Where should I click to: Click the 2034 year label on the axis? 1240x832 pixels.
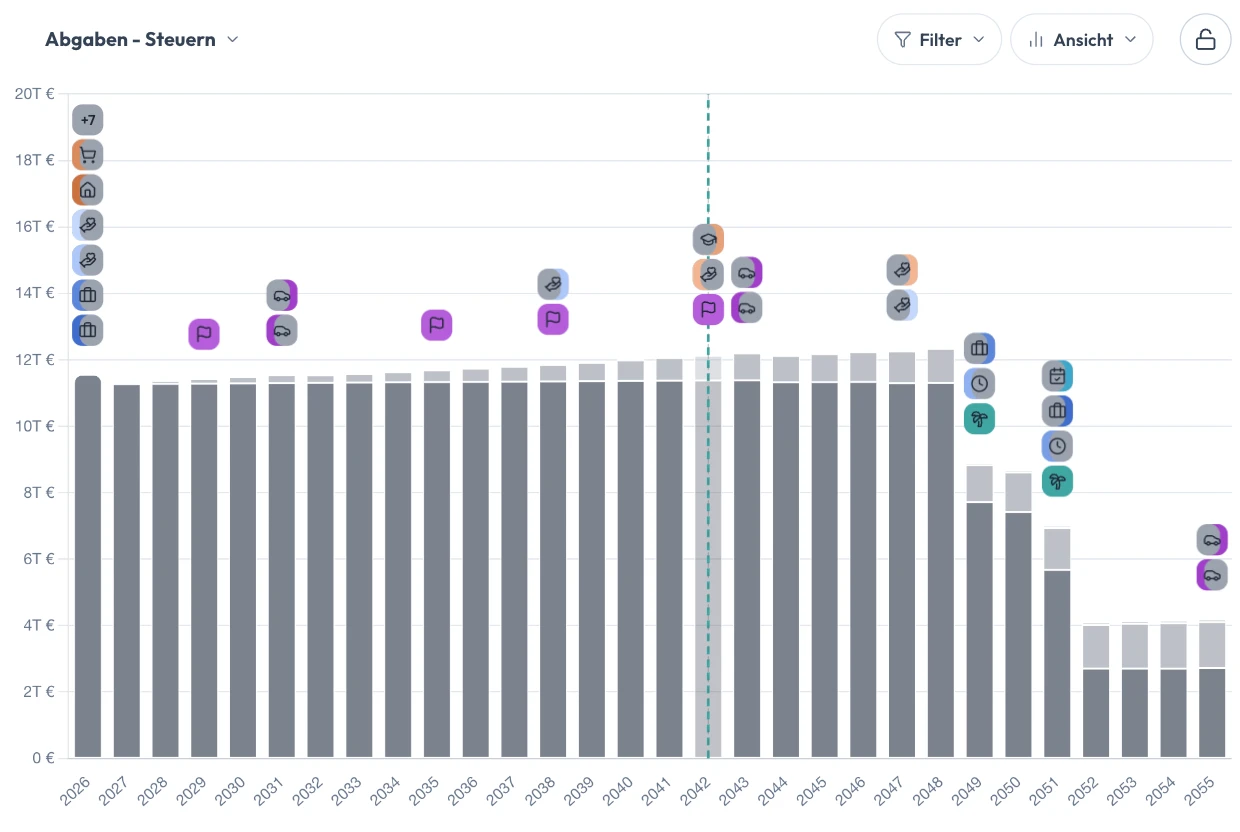coord(384,791)
